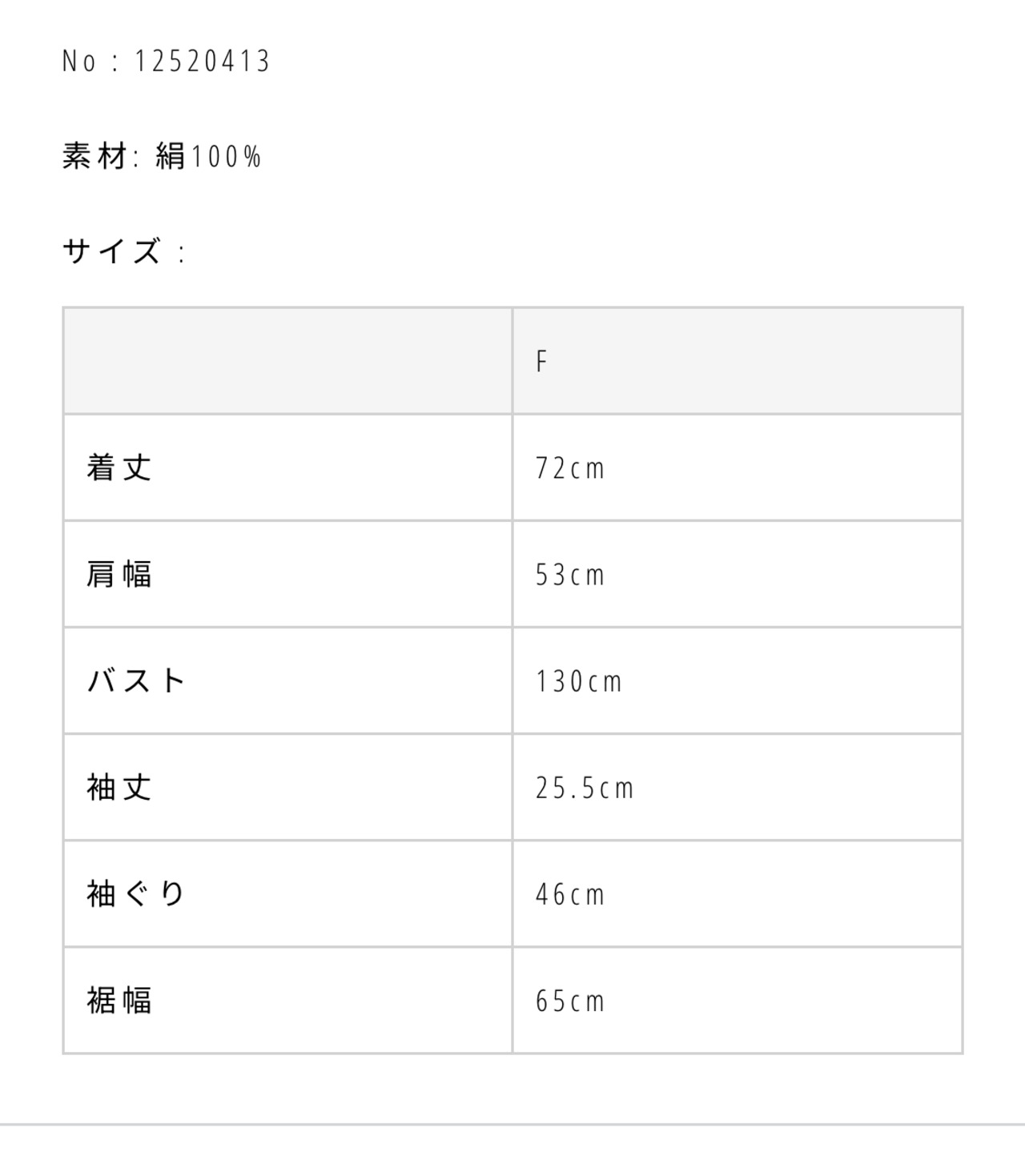Select the 着丈 row label
Image resolution: width=1025 pixels, height=1176 pixels.
(x=119, y=468)
